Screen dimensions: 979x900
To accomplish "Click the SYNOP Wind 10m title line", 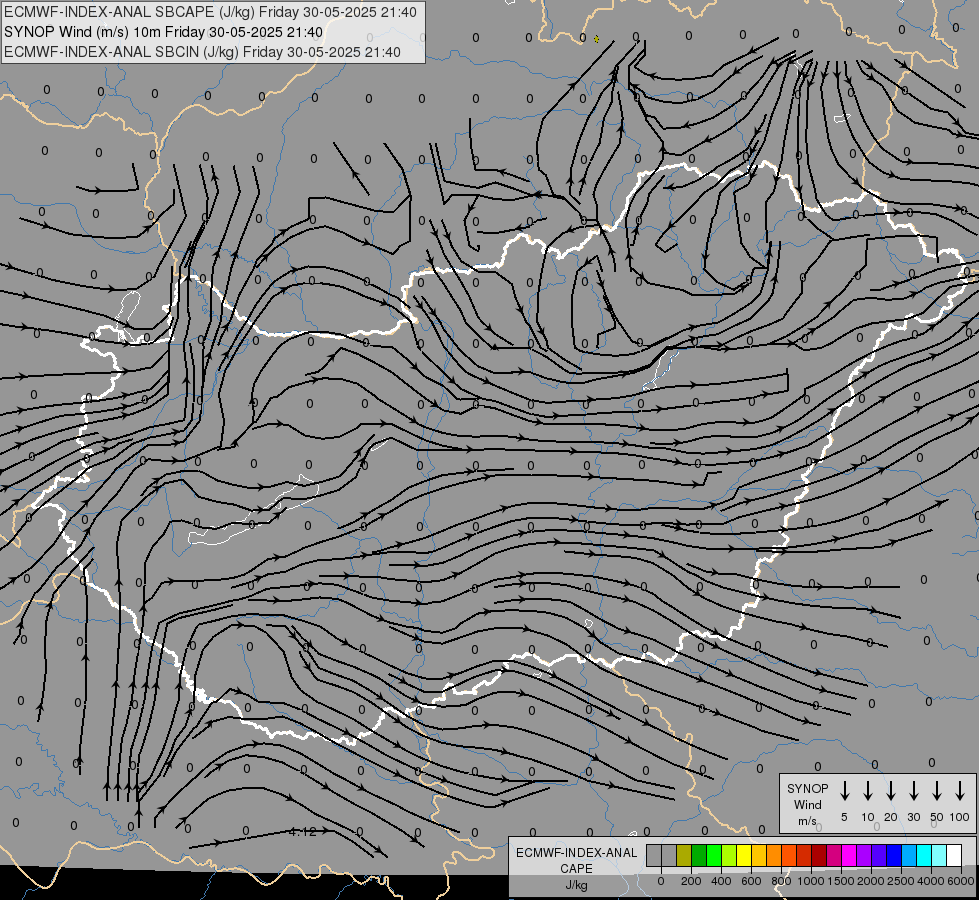I will click(163, 32).
